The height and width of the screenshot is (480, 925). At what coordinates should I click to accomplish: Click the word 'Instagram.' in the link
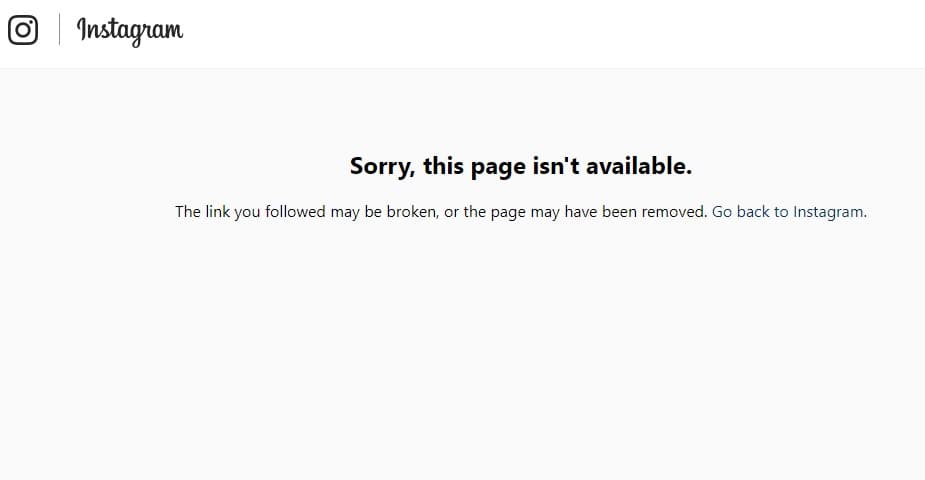click(x=830, y=212)
